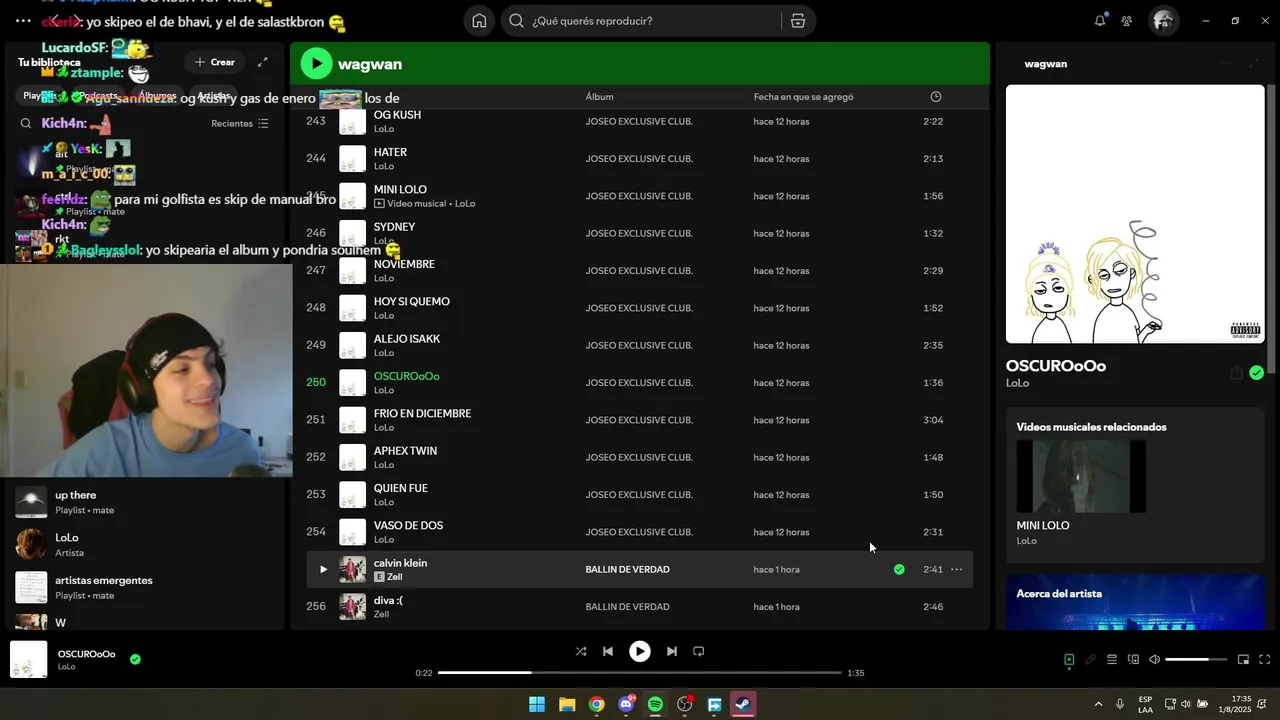Open the album artwork in the now playing panel
Viewport: 1280px width, 720px height.
1135,213
